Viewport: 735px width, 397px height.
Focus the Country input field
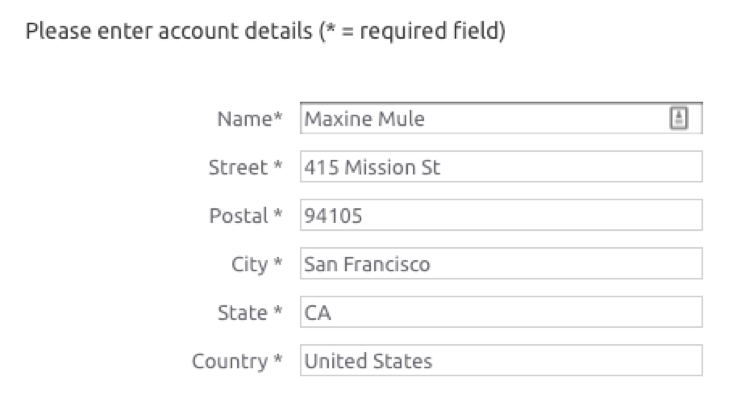point(501,360)
